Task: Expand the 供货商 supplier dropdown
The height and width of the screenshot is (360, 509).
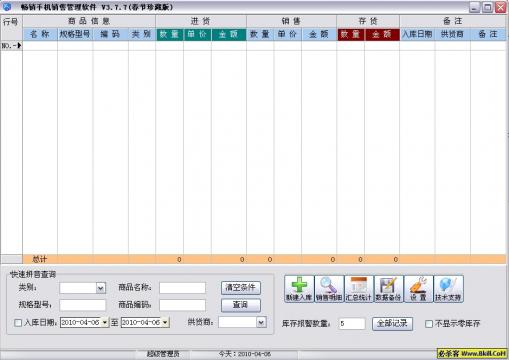Action: [x=261, y=322]
